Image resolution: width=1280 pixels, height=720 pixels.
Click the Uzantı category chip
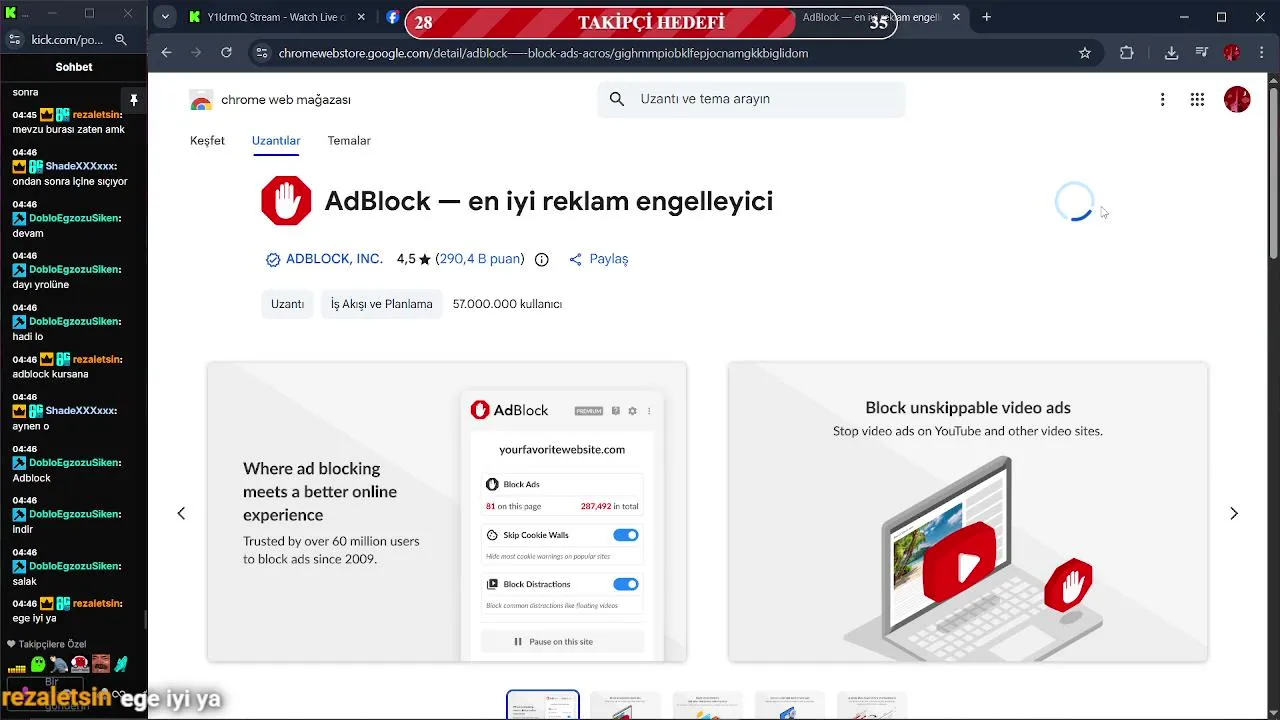tap(287, 304)
